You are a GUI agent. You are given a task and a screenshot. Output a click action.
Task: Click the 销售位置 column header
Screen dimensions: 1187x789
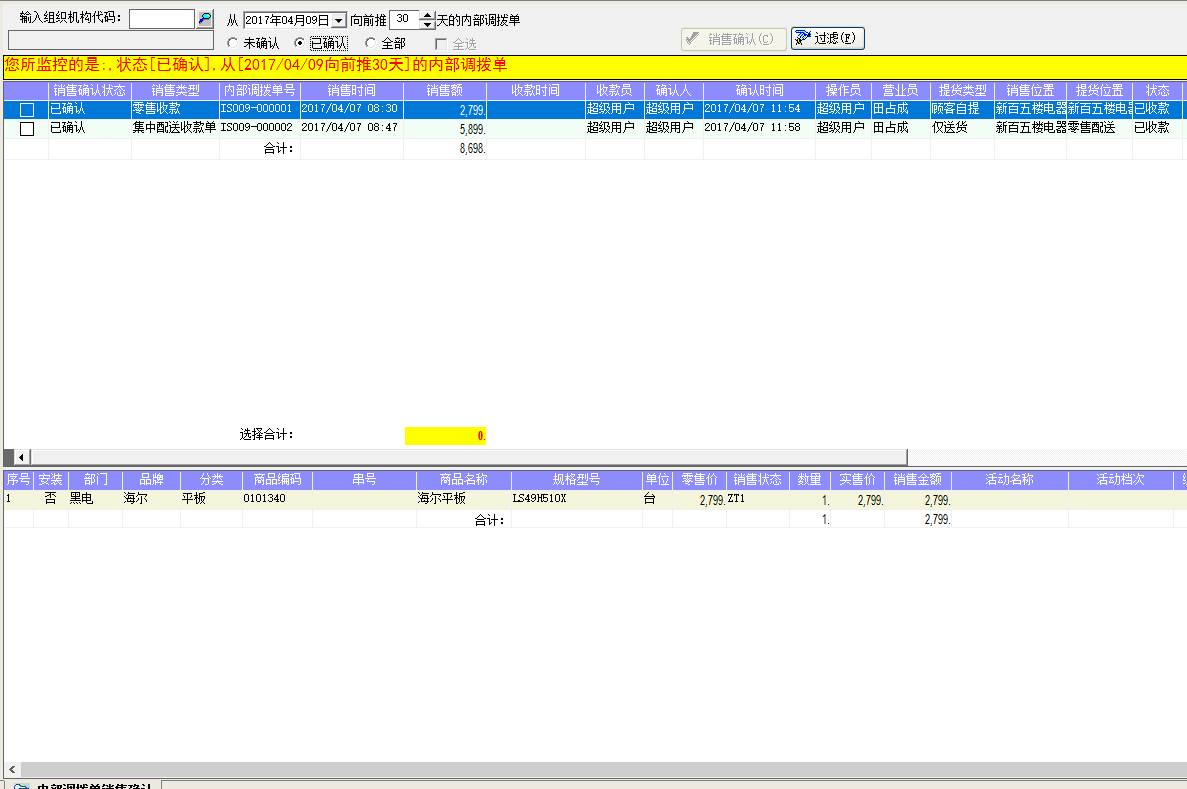tap(1030, 90)
